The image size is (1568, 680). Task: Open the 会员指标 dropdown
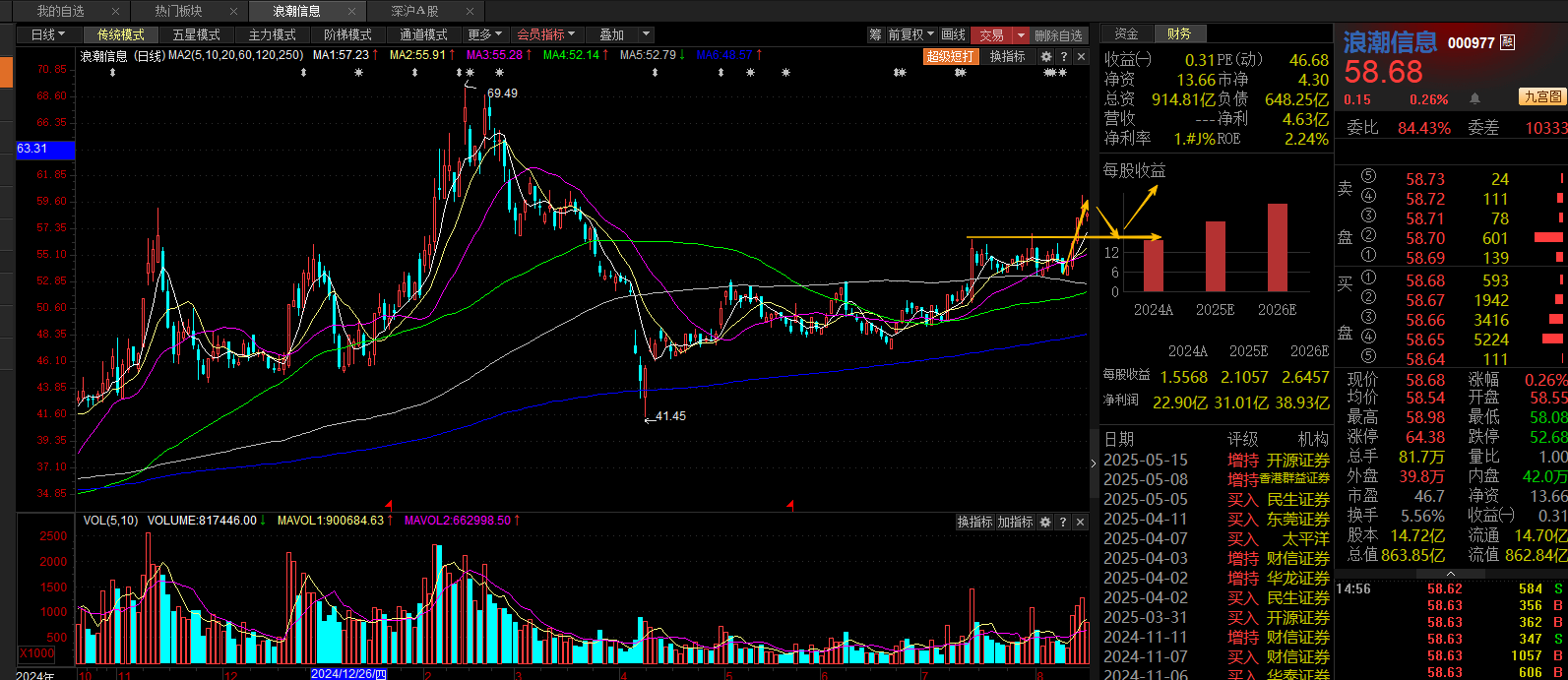click(546, 34)
